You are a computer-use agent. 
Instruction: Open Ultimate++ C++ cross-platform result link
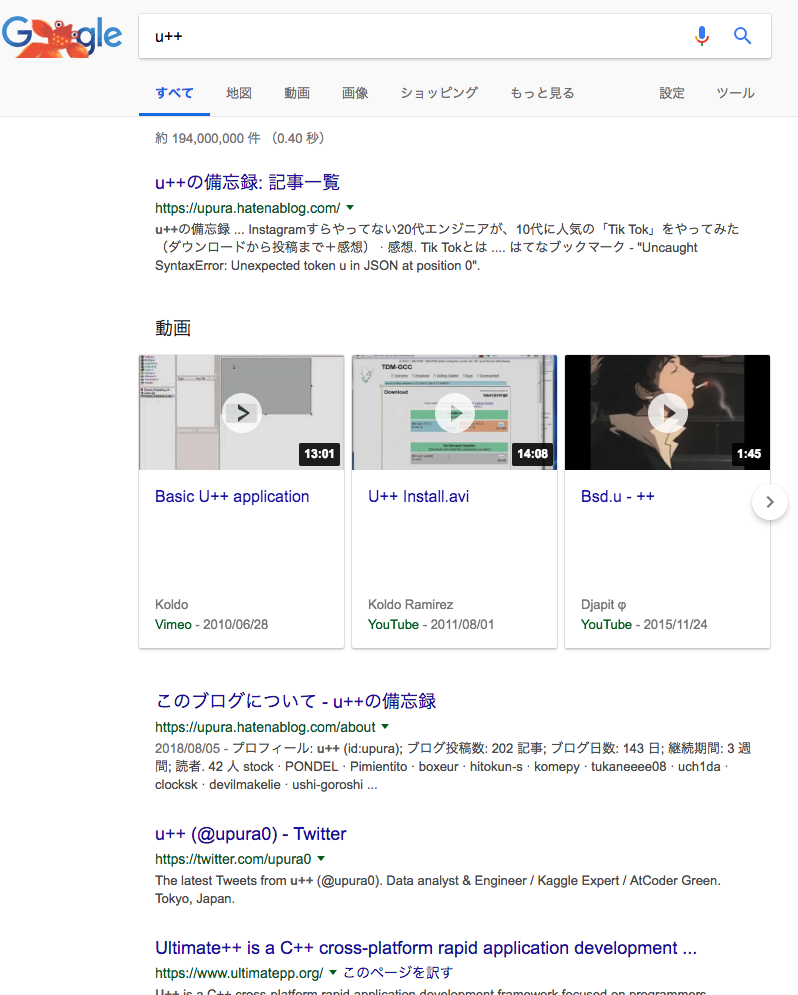tap(426, 948)
